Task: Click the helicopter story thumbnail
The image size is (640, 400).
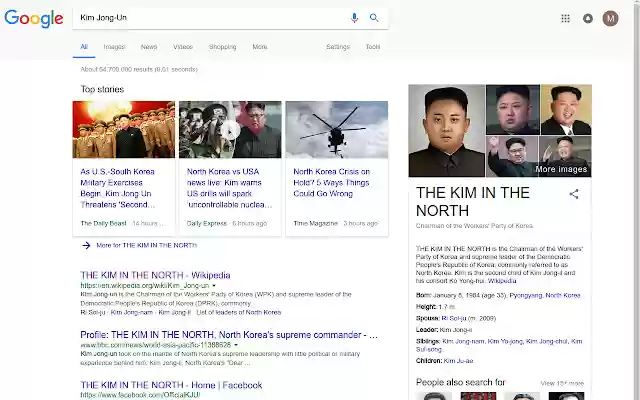Action: click(x=337, y=129)
